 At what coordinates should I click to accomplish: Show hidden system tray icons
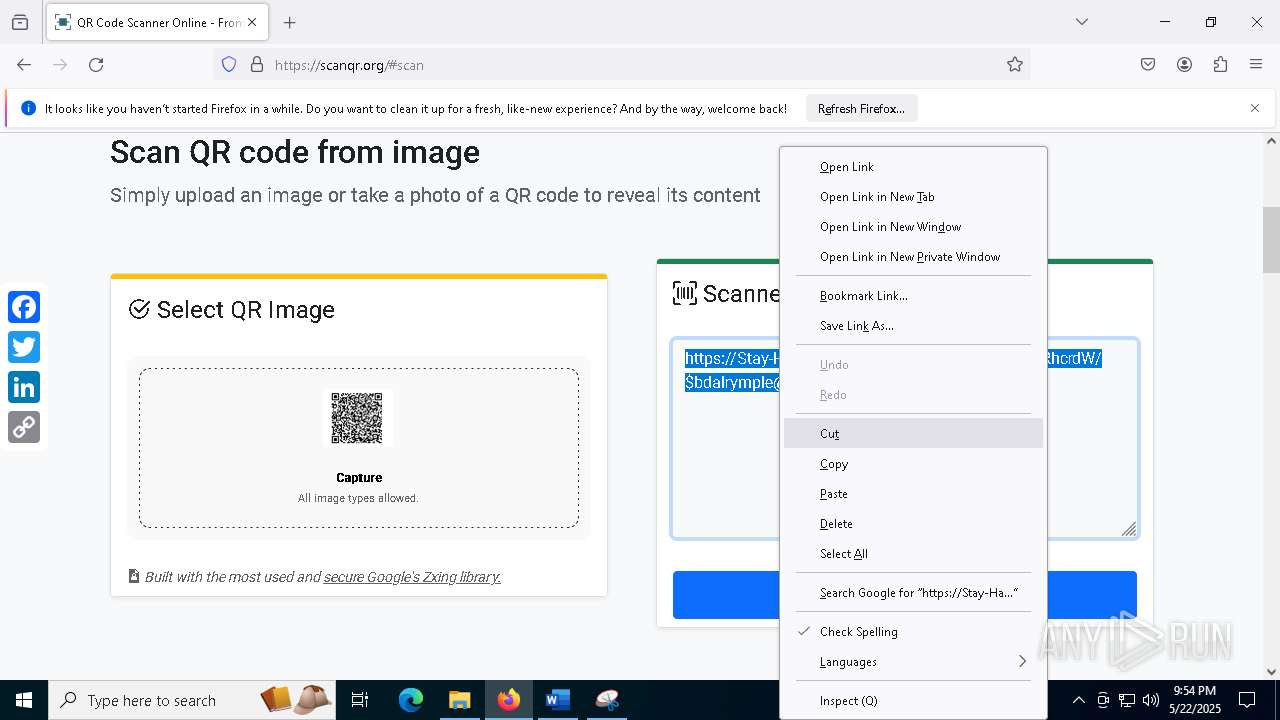tap(1078, 700)
